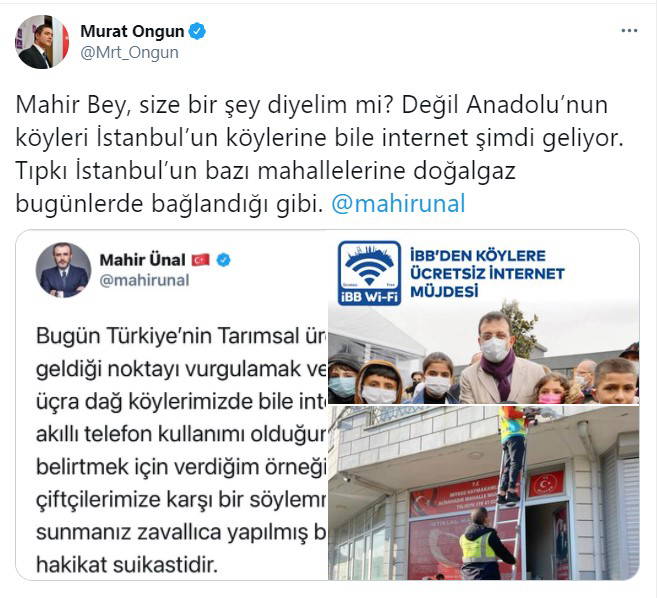The image size is (659, 598).
Task: Click the Turkish flag sign above the doorway
Action: click(546, 484)
